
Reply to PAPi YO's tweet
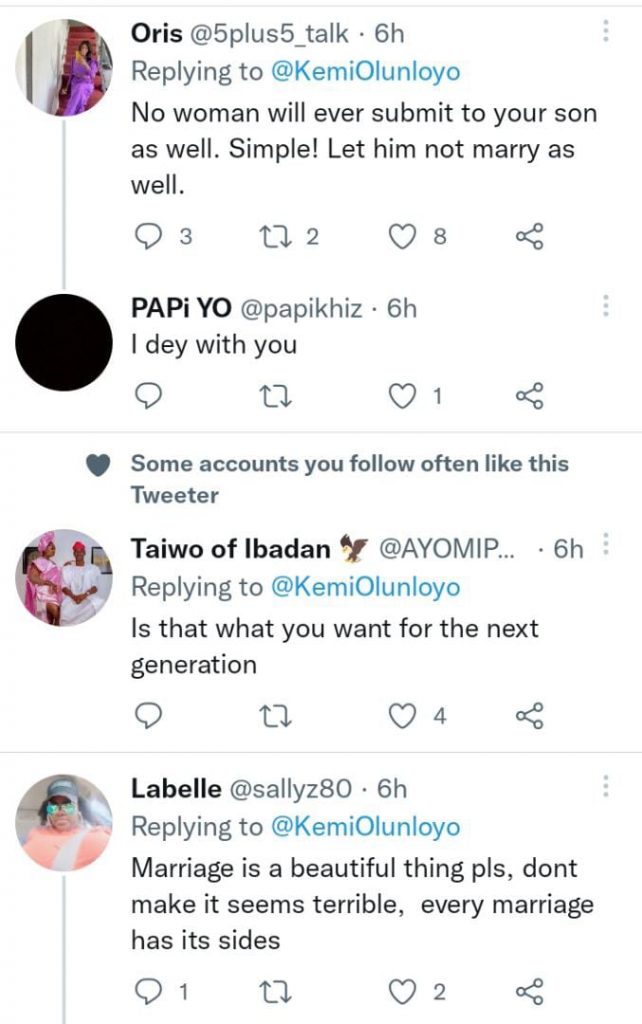[x=147, y=397]
